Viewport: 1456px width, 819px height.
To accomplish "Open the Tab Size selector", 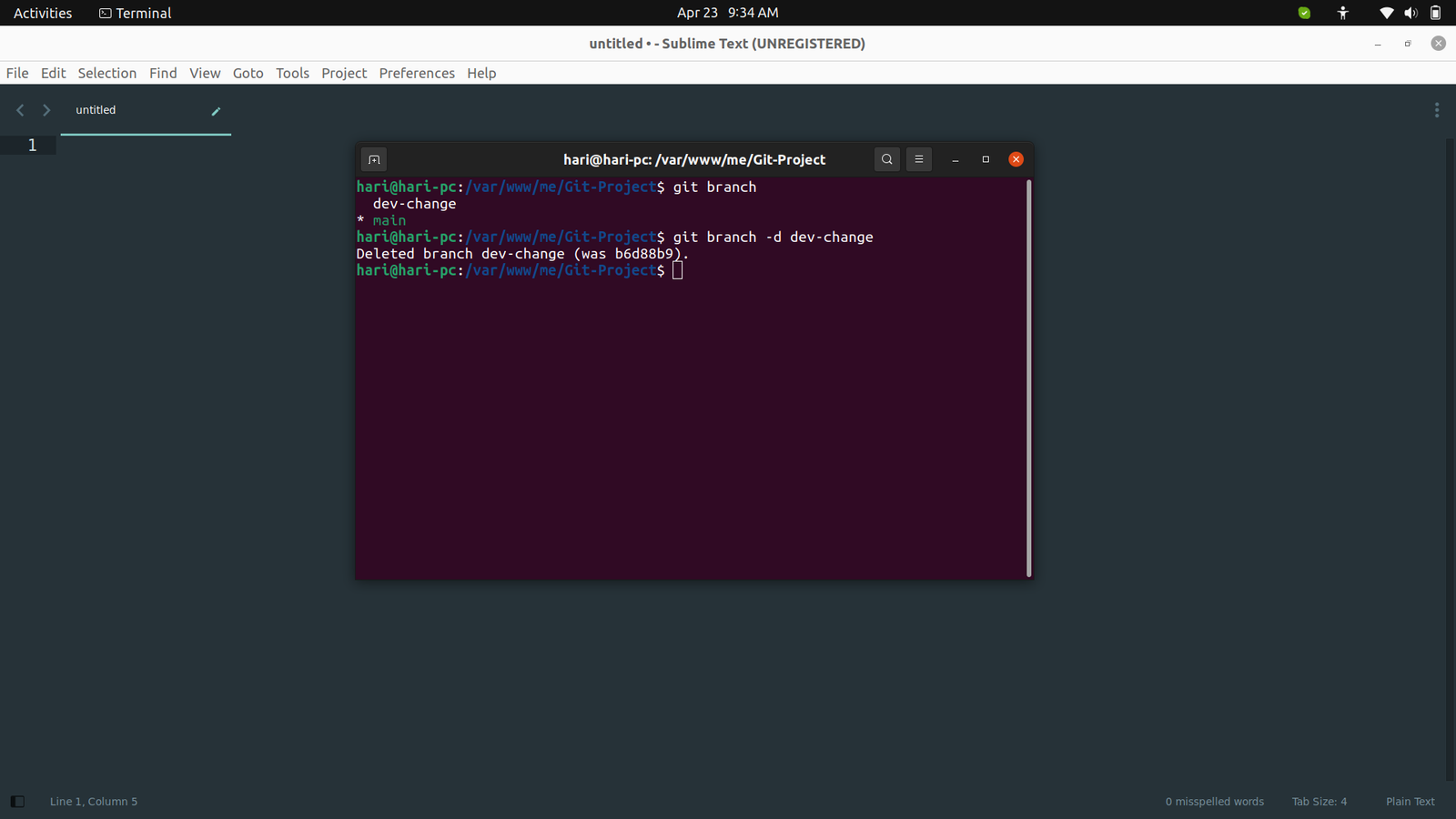I will [1319, 802].
